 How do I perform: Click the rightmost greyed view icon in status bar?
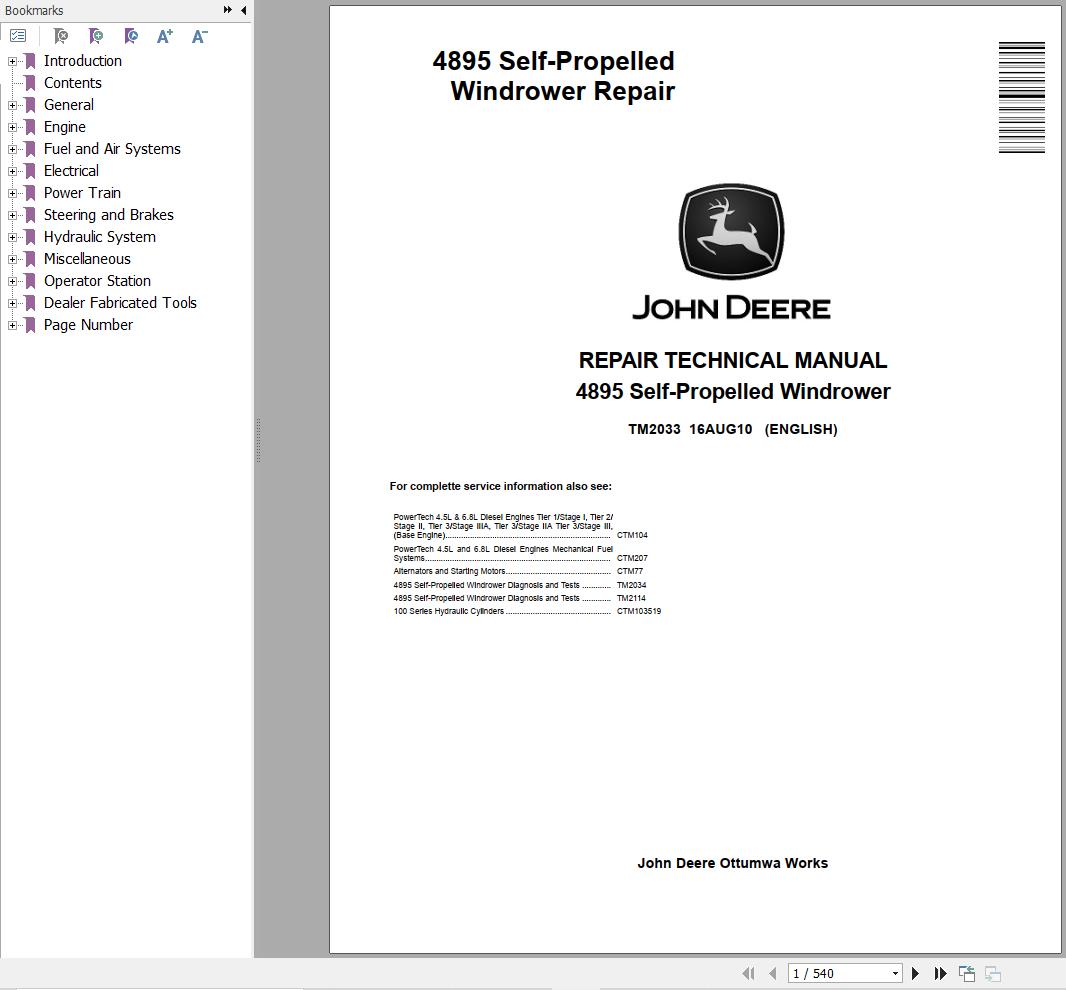pos(993,974)
